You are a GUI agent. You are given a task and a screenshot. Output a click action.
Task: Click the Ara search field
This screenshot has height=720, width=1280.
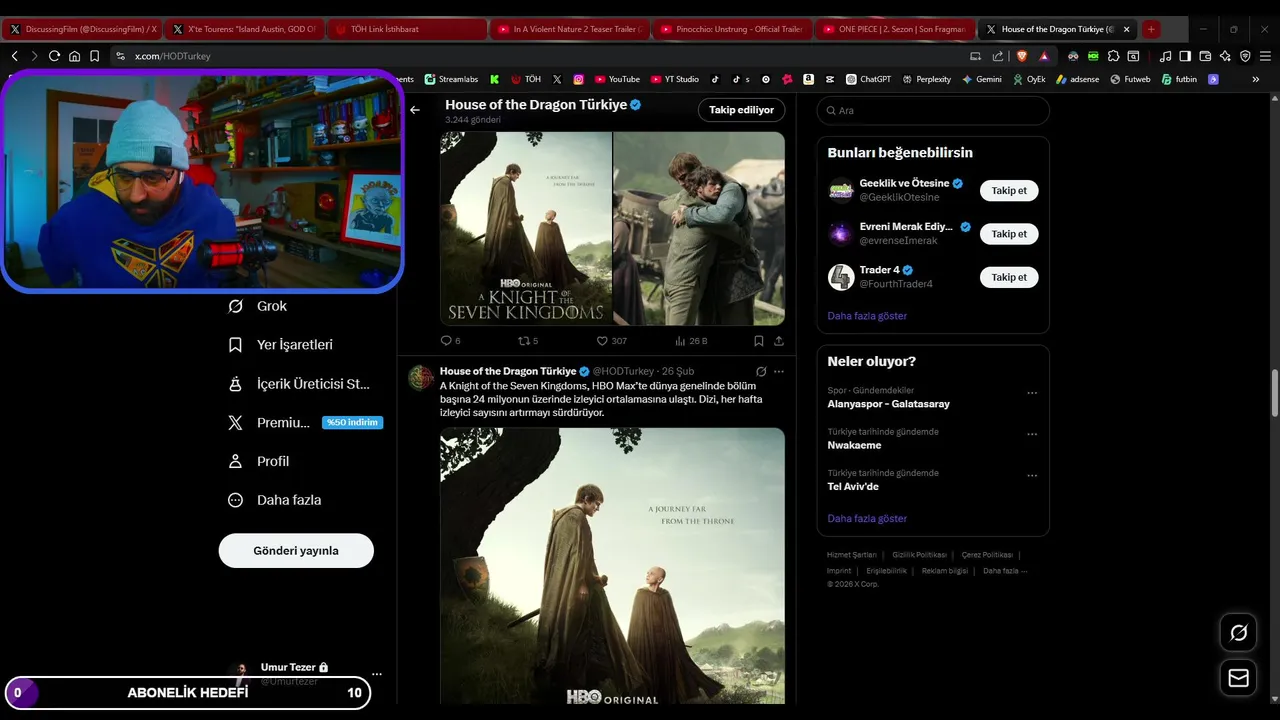pyautogui.click(x=933, y=111)
